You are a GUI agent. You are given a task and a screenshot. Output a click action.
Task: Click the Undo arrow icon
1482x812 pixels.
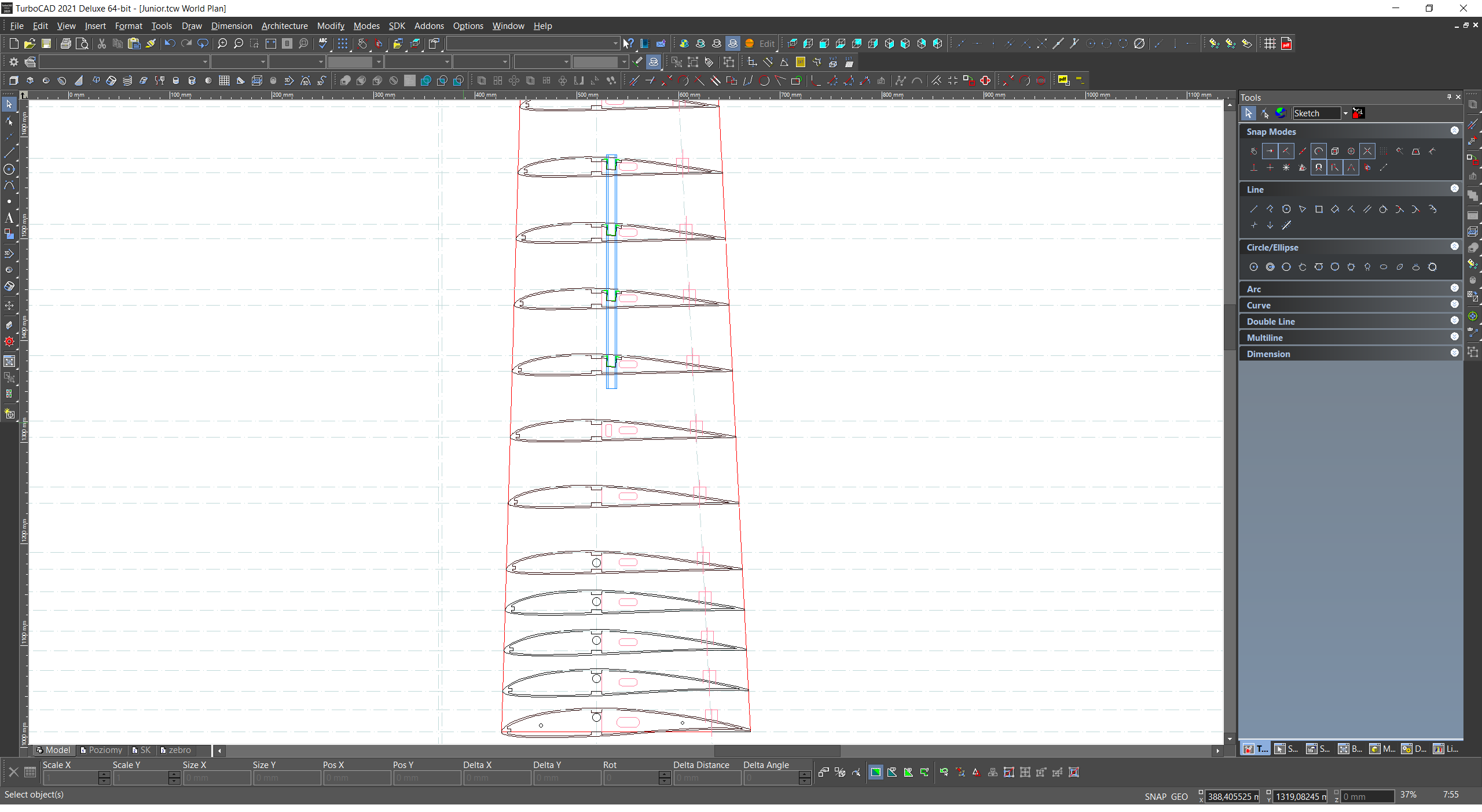point(170,43)
